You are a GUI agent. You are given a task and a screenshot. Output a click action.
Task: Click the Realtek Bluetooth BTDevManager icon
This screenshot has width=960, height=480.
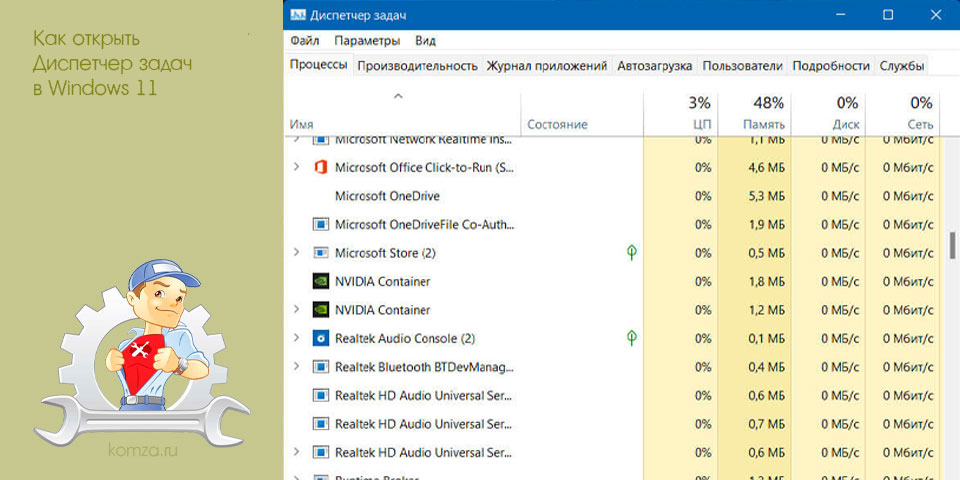pos(320,367)
